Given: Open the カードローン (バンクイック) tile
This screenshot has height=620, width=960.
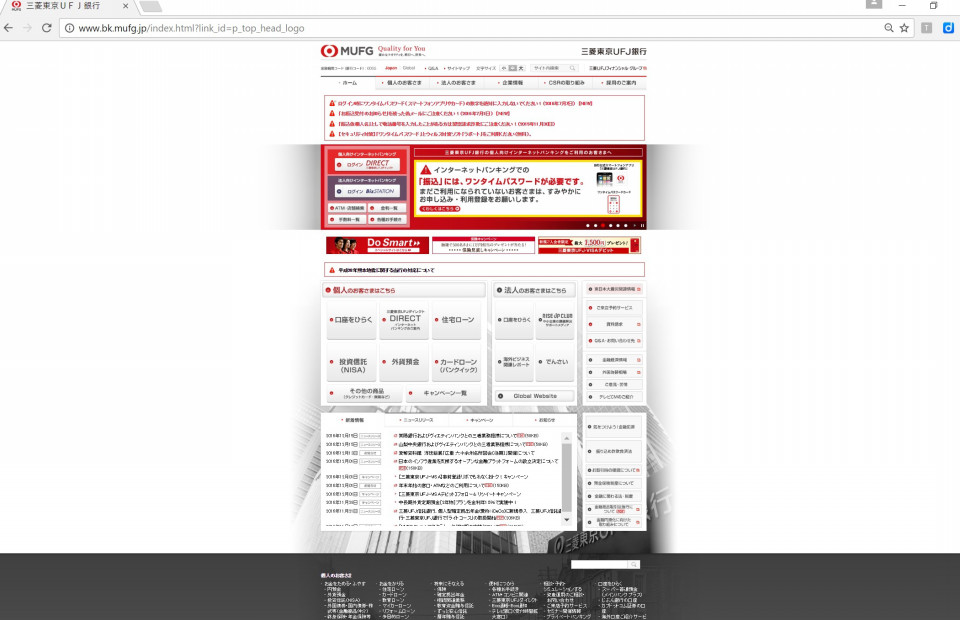Looking at the screenshot, I should pyautogui.click(x=456, y=363).
